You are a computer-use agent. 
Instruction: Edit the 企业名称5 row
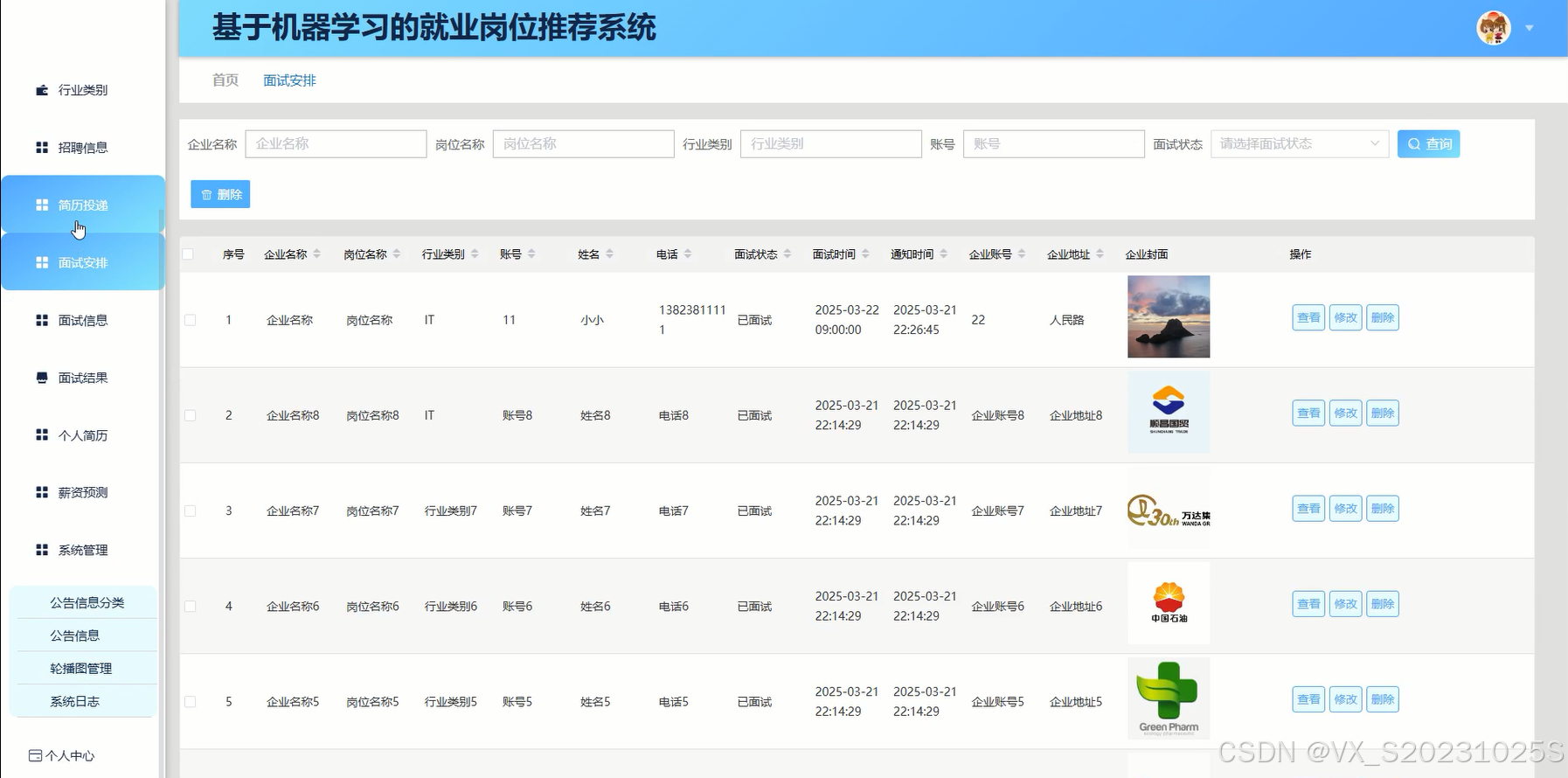click(x=1345, y=698)
